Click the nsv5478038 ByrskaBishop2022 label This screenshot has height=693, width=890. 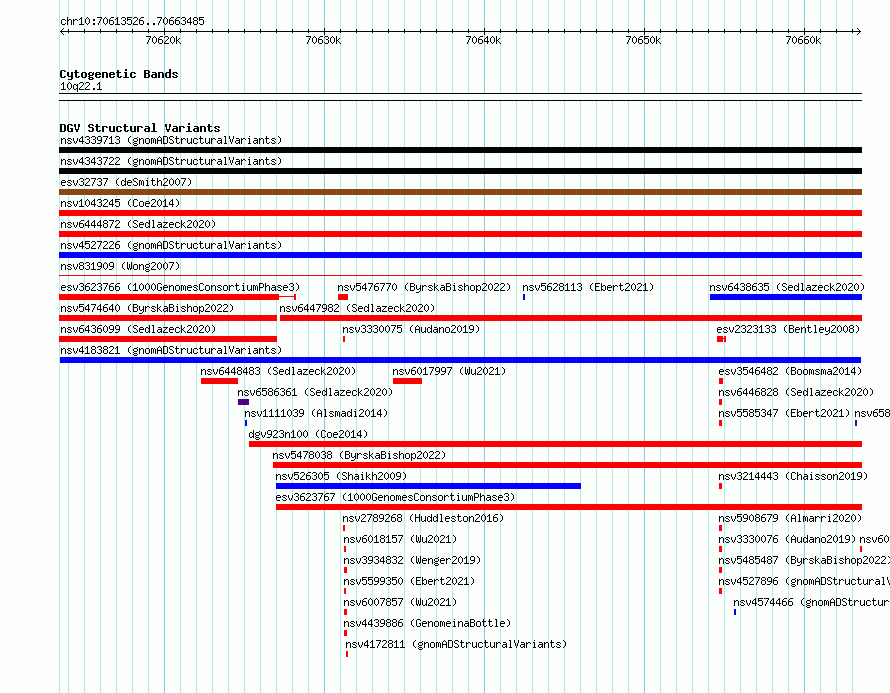pyautogui.click(x=359, y=455)
